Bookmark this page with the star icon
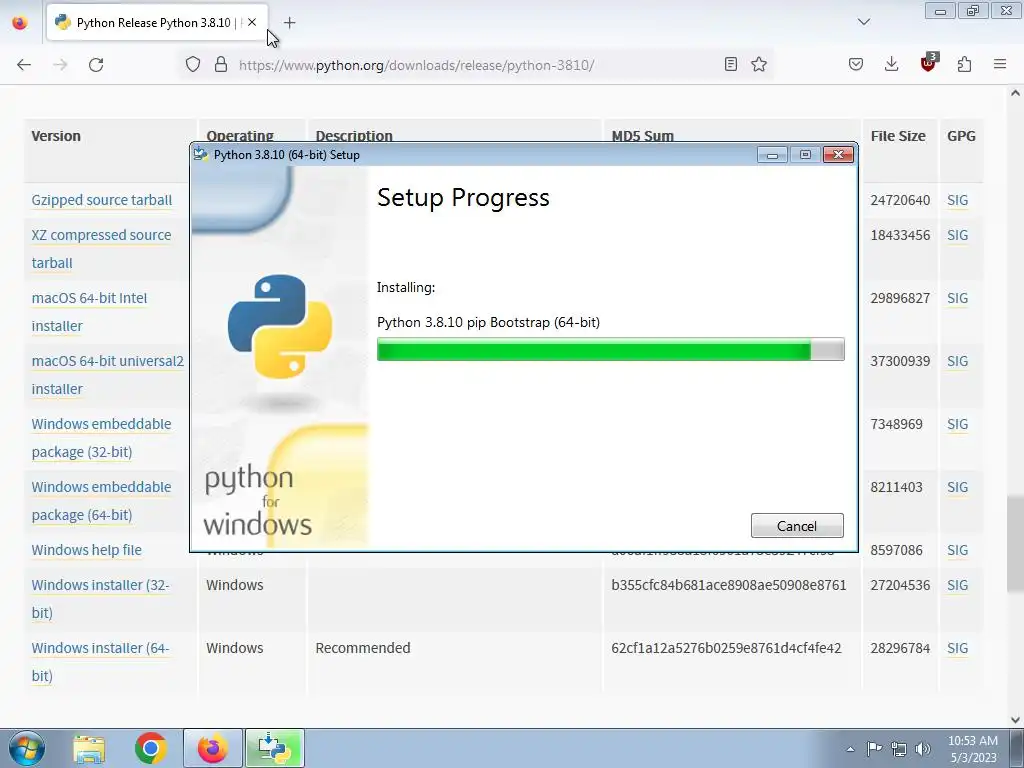The height and width of the screenshot is (768, 1024). 759,64
